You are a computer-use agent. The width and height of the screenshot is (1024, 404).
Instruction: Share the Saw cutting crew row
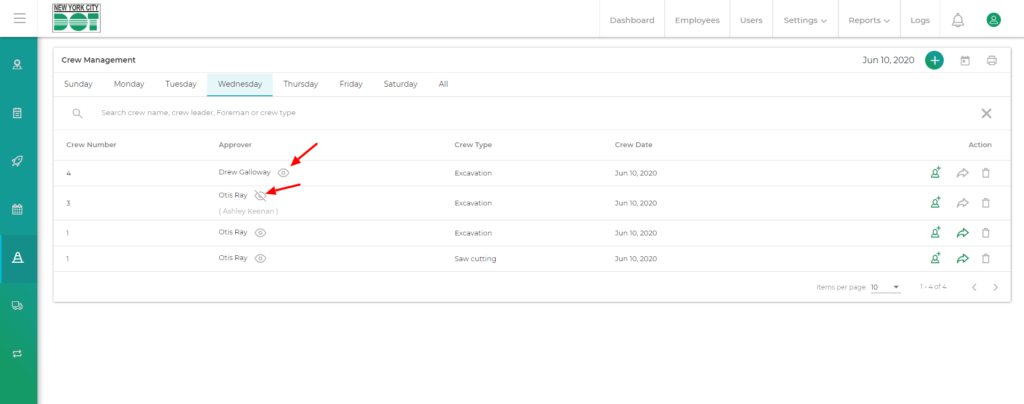[x=962, y=258]
